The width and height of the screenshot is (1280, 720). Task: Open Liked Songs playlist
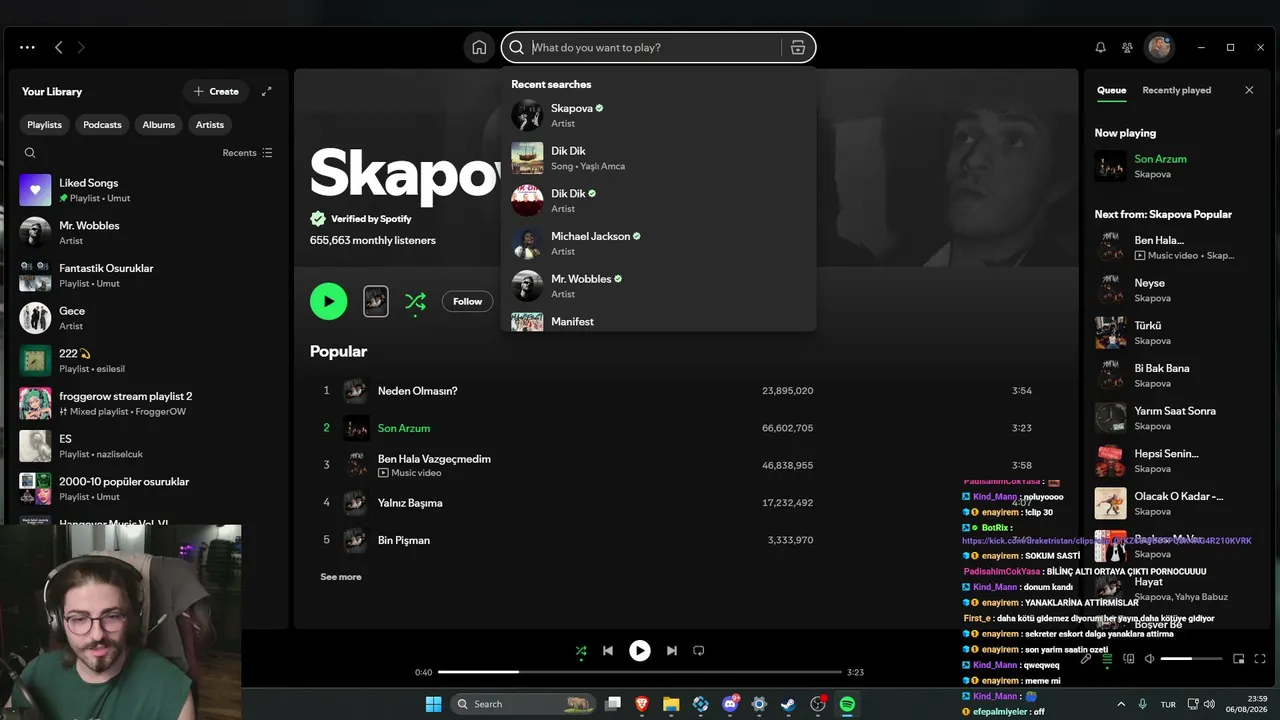(x=148, y=190)
